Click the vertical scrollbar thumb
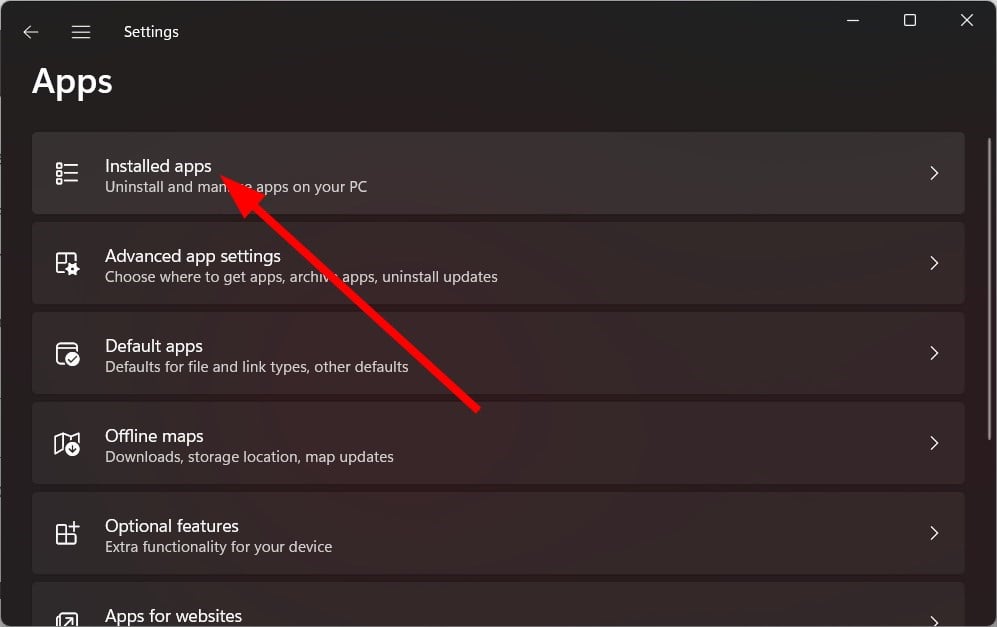 (x=989, y=289)
